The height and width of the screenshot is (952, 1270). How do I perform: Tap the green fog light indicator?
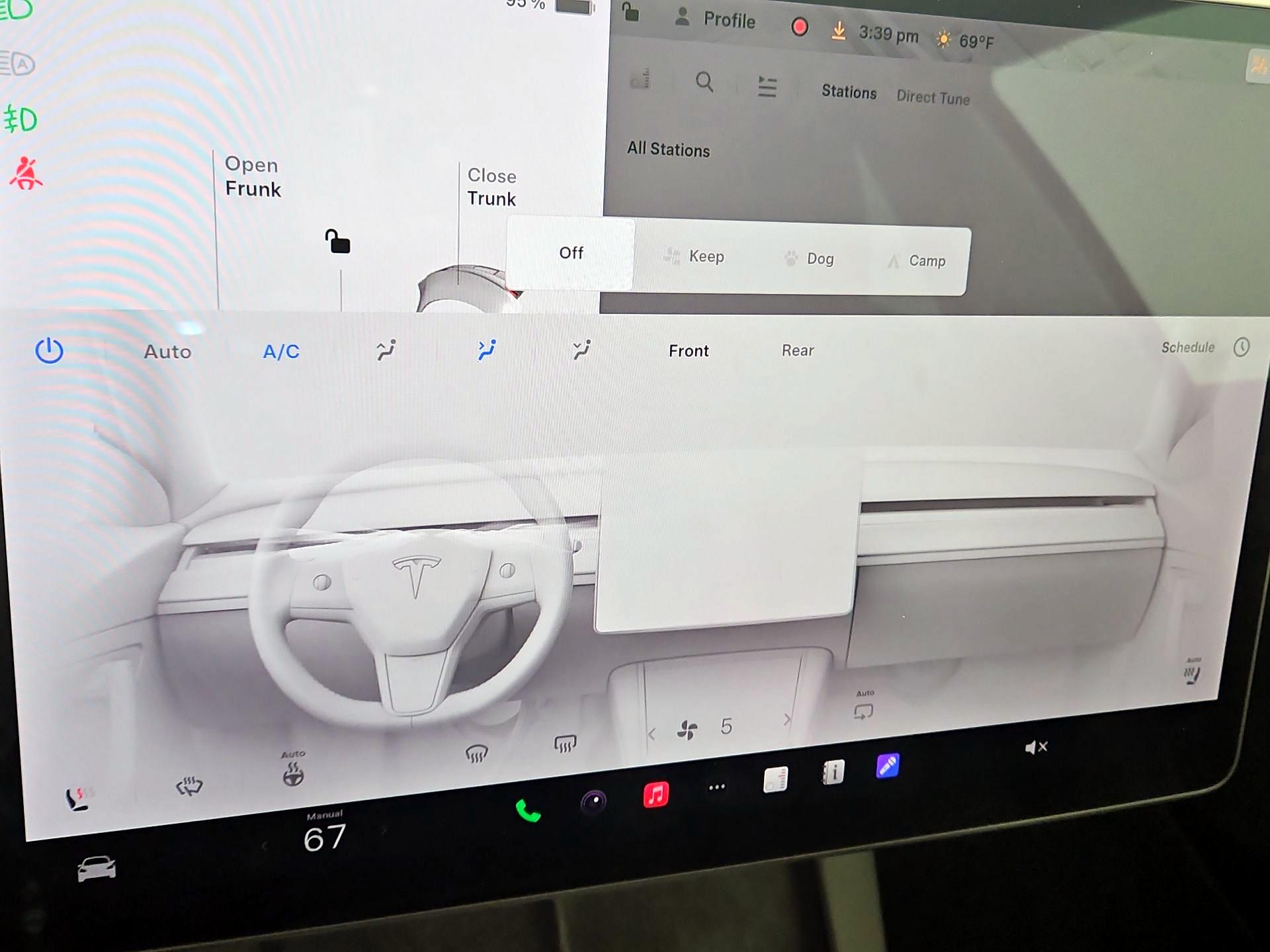(21, 120)
